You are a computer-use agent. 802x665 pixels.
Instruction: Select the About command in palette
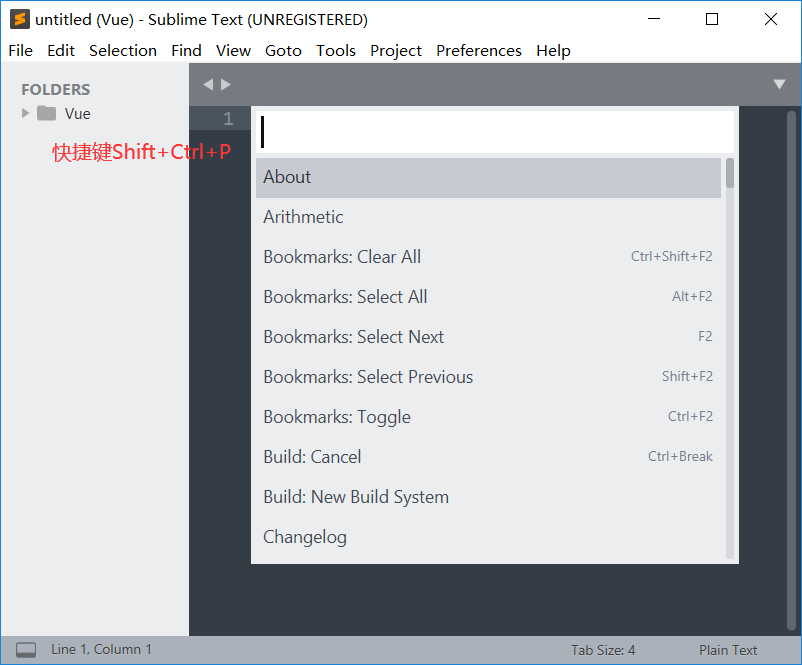pos(287,177)
